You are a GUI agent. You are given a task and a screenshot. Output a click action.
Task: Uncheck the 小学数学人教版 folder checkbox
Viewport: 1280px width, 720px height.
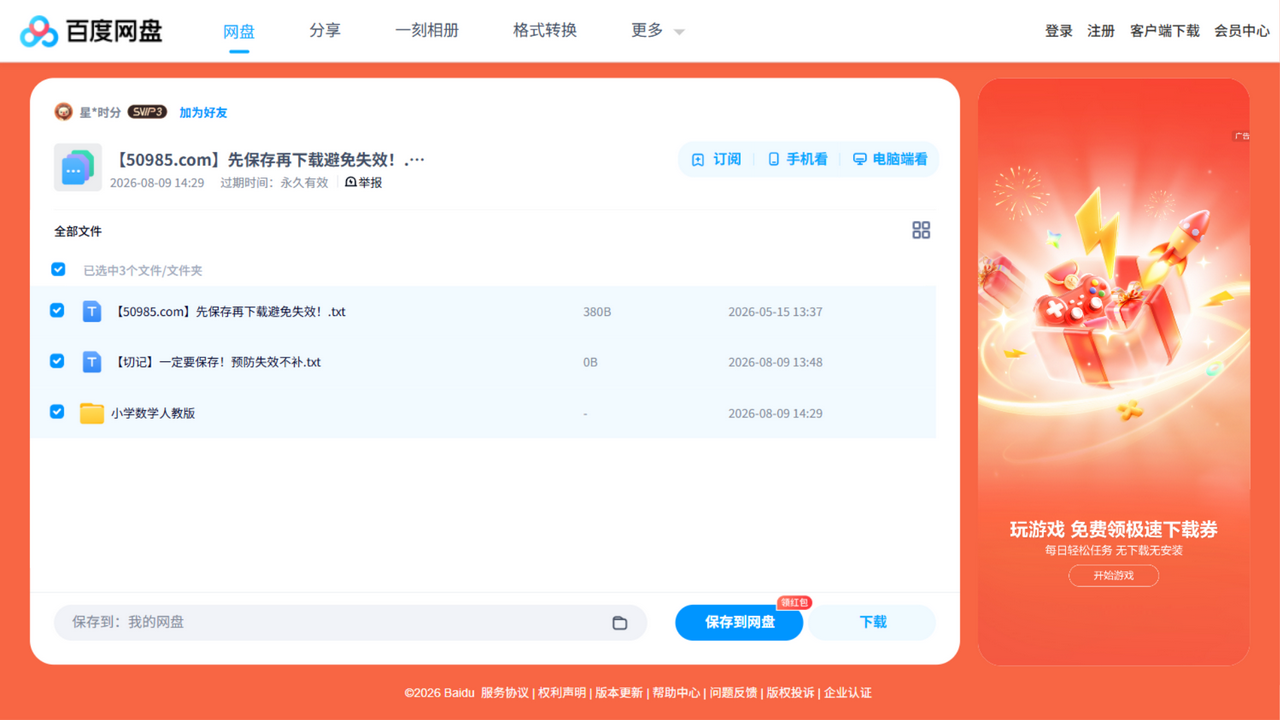pyautogui.click(x=57, y=411)
